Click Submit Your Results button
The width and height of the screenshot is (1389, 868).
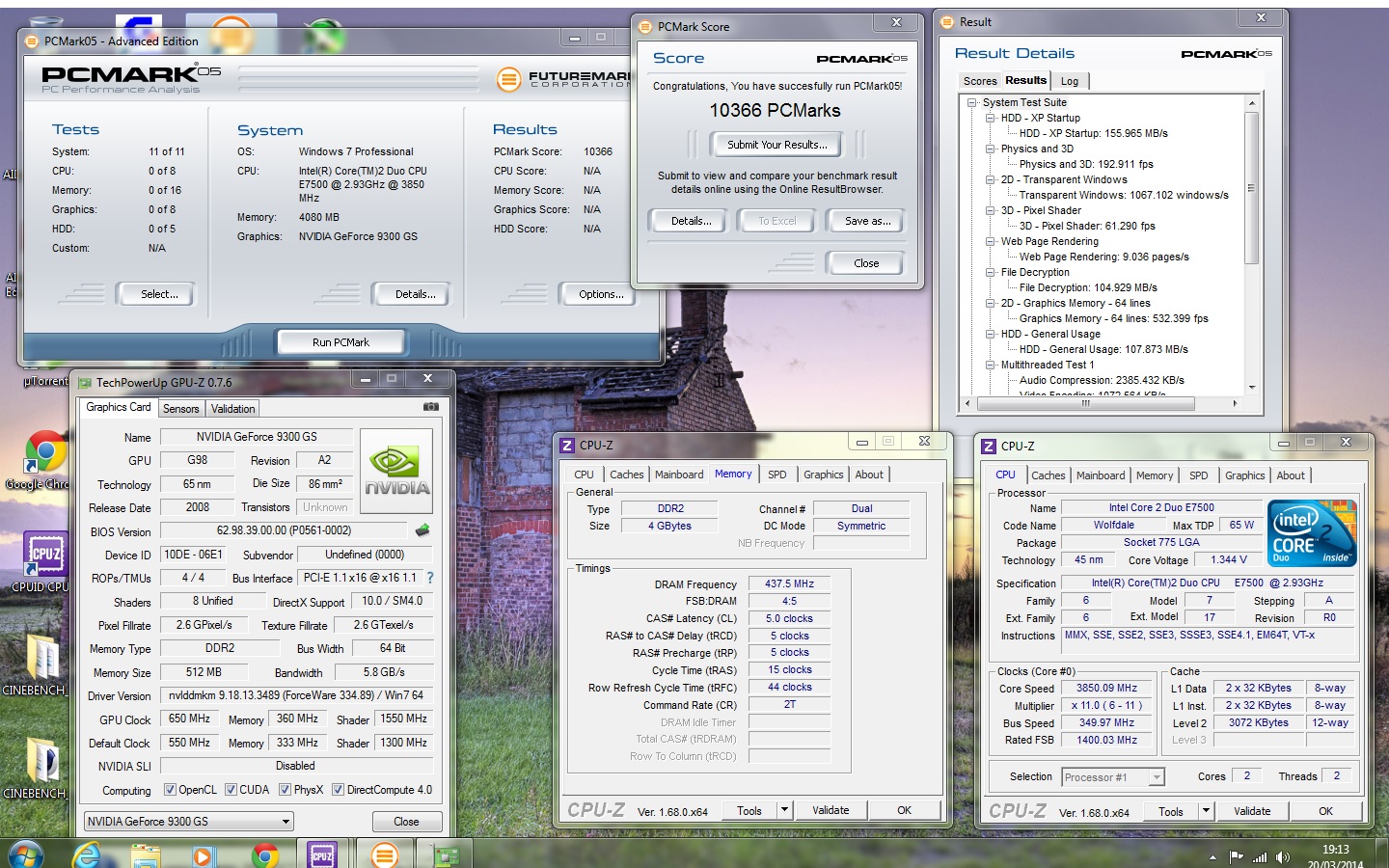coord(776,145)
